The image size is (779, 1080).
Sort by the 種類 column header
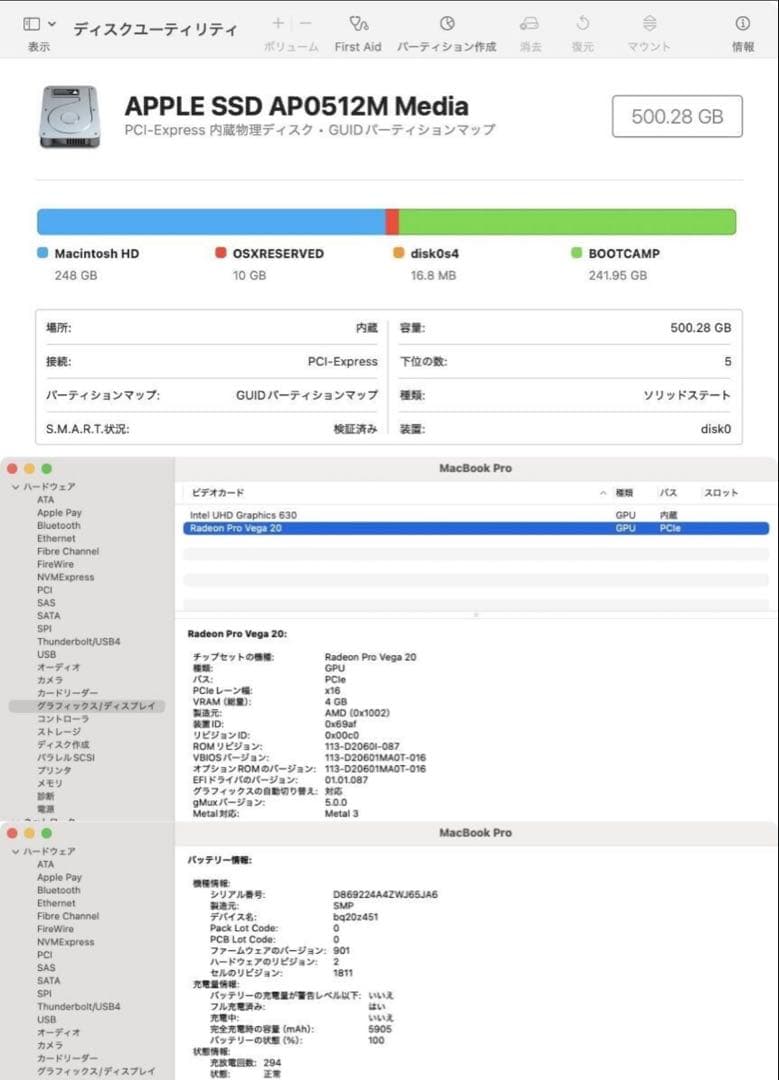(624, 493)
